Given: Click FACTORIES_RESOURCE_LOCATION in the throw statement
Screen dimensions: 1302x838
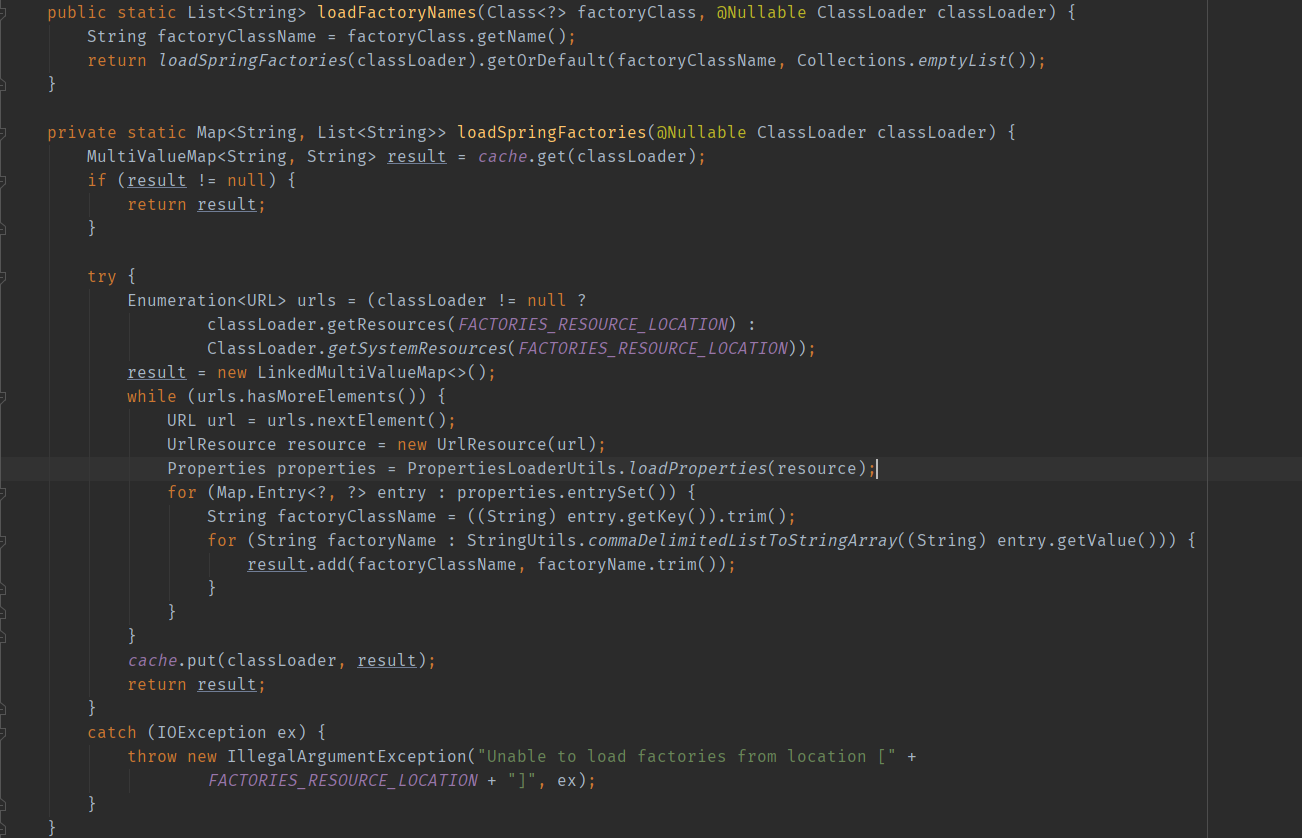Looking at the screenshot, I should tap(342, 780).
